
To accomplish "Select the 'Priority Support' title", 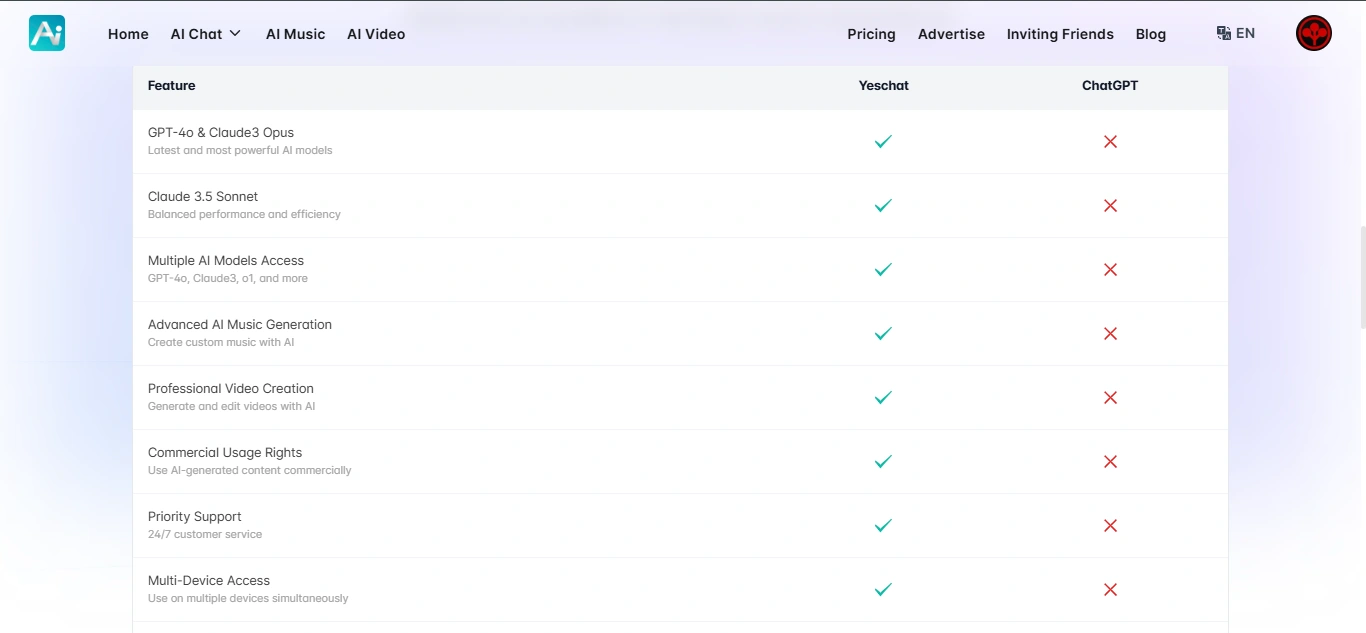I will tap(195, 517).
